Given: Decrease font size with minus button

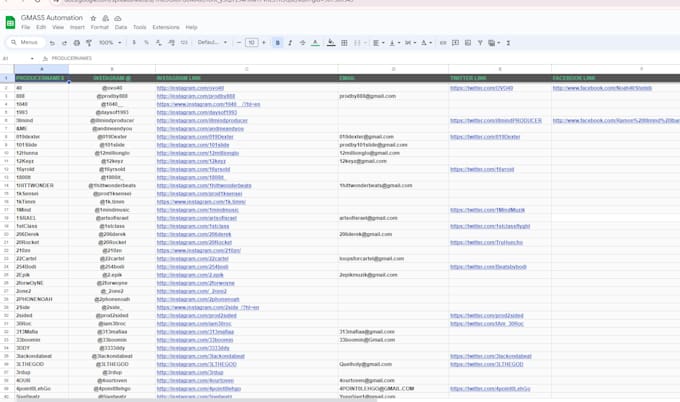Looking at the screenshot, I should [x=239, y=42].
